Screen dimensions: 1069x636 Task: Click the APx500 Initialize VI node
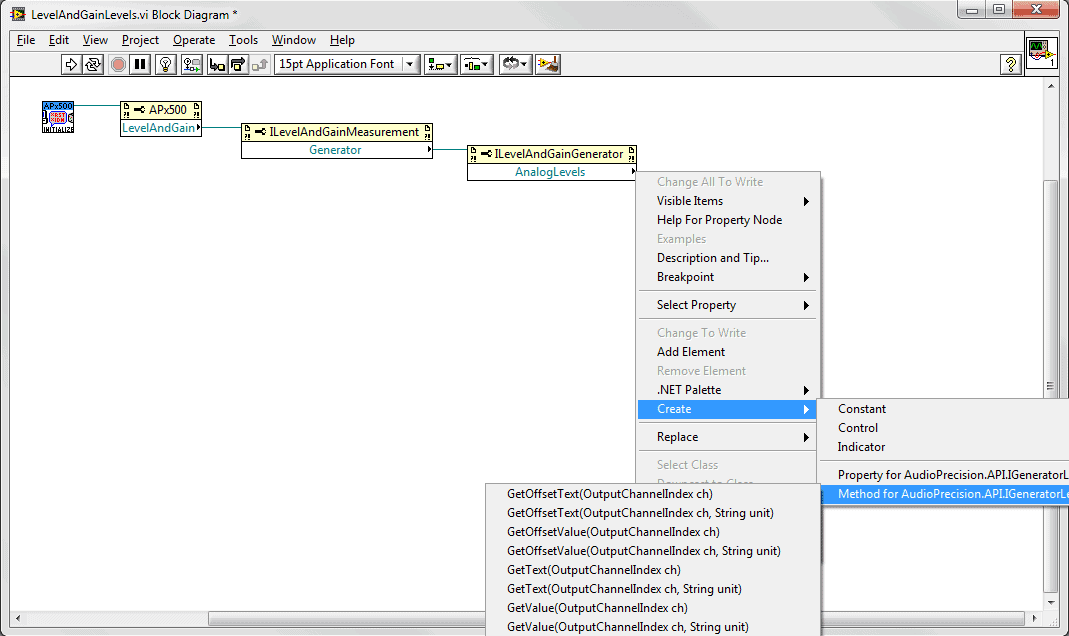tap(58, 117)
